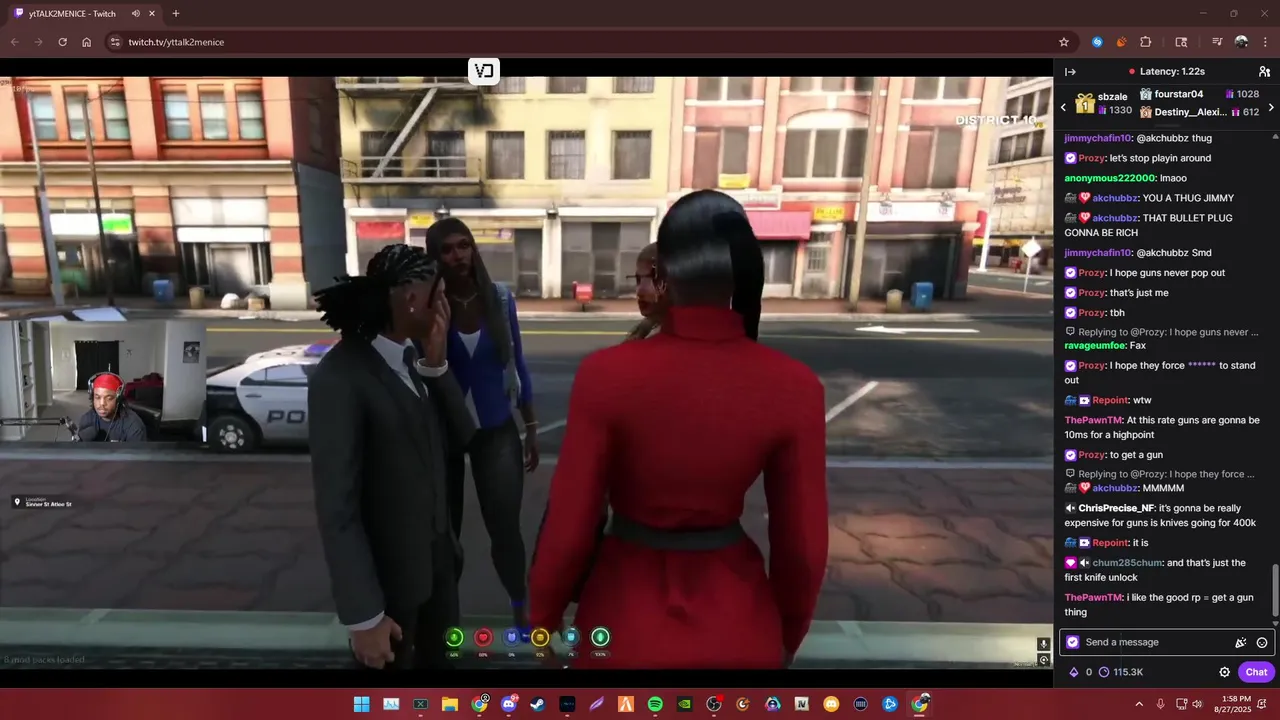Click username anonymous222000 in chat
This screenshot has width=1280, height=720.
click(1110, 178)
